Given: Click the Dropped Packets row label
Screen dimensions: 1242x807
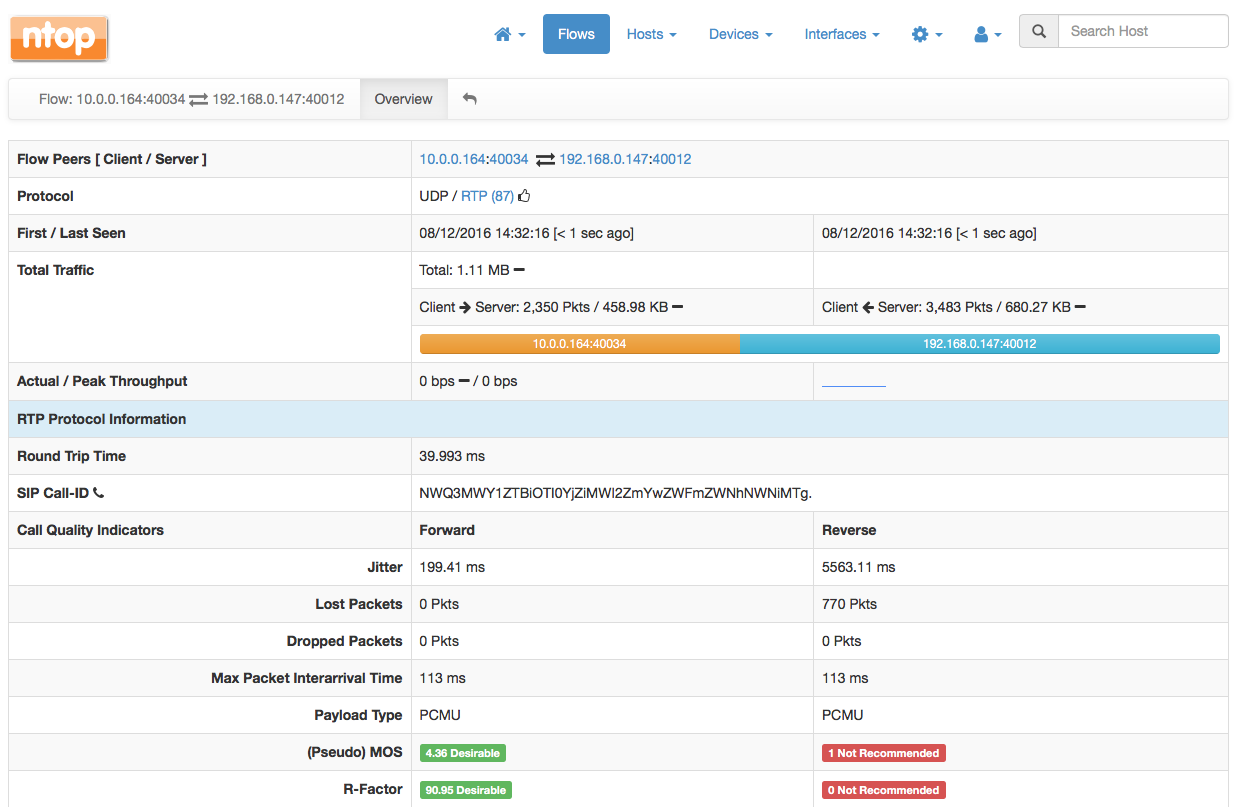Looking at the screenshot, I should click(x=345, y=641).
